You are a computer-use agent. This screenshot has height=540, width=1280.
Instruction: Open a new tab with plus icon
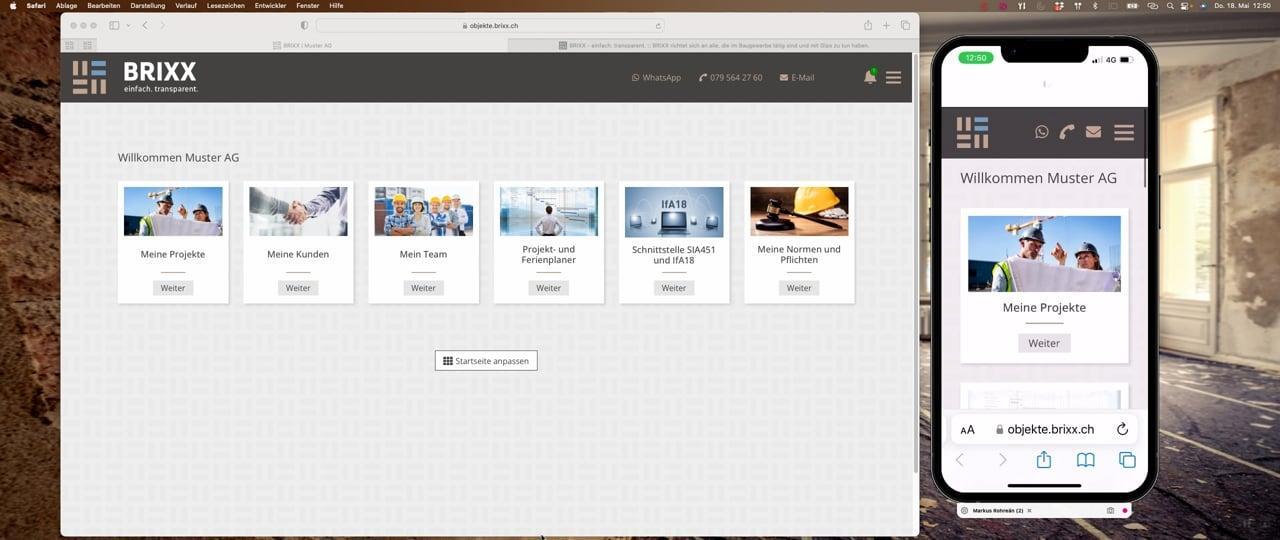[x=886, y=25]
